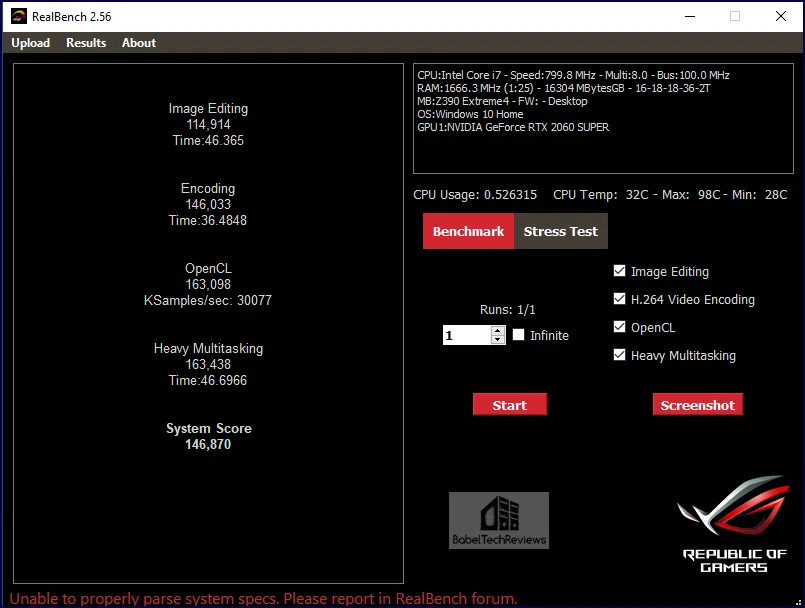
Task: Click the Min: 28C temperature readout
Action: coord(759,195)
